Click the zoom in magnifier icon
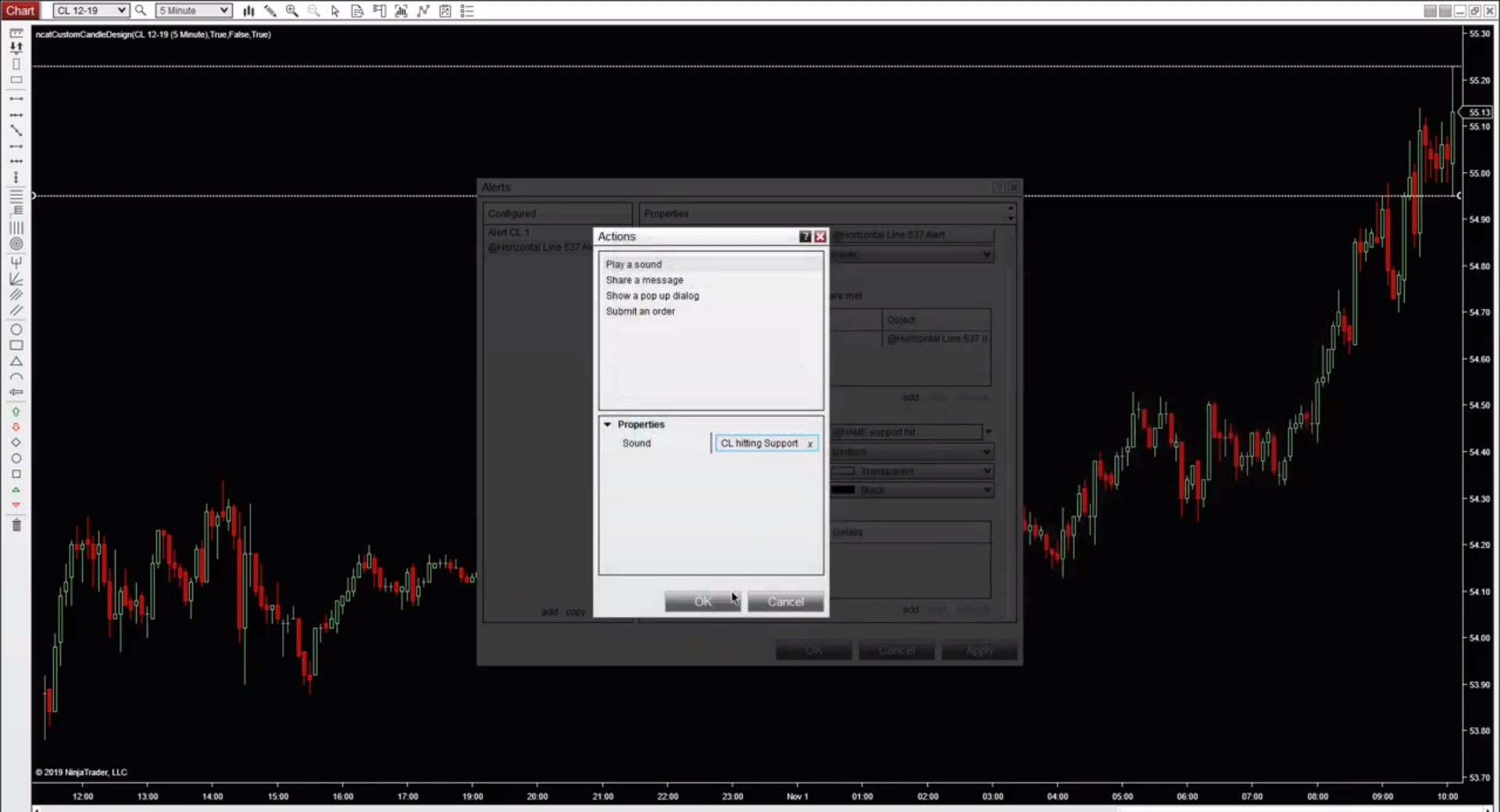The width and height of the screenshot is (1500, 812). [291, 11]
